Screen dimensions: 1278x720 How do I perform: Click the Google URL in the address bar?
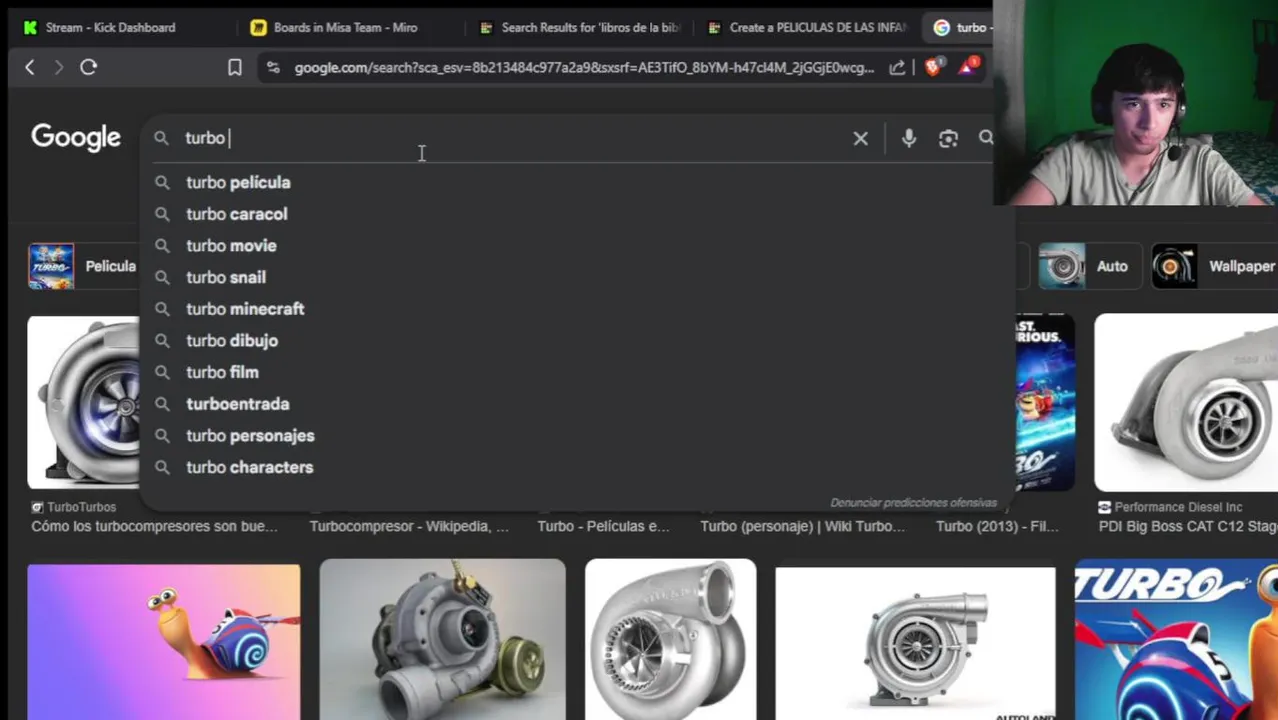click(x=584, y=67)
